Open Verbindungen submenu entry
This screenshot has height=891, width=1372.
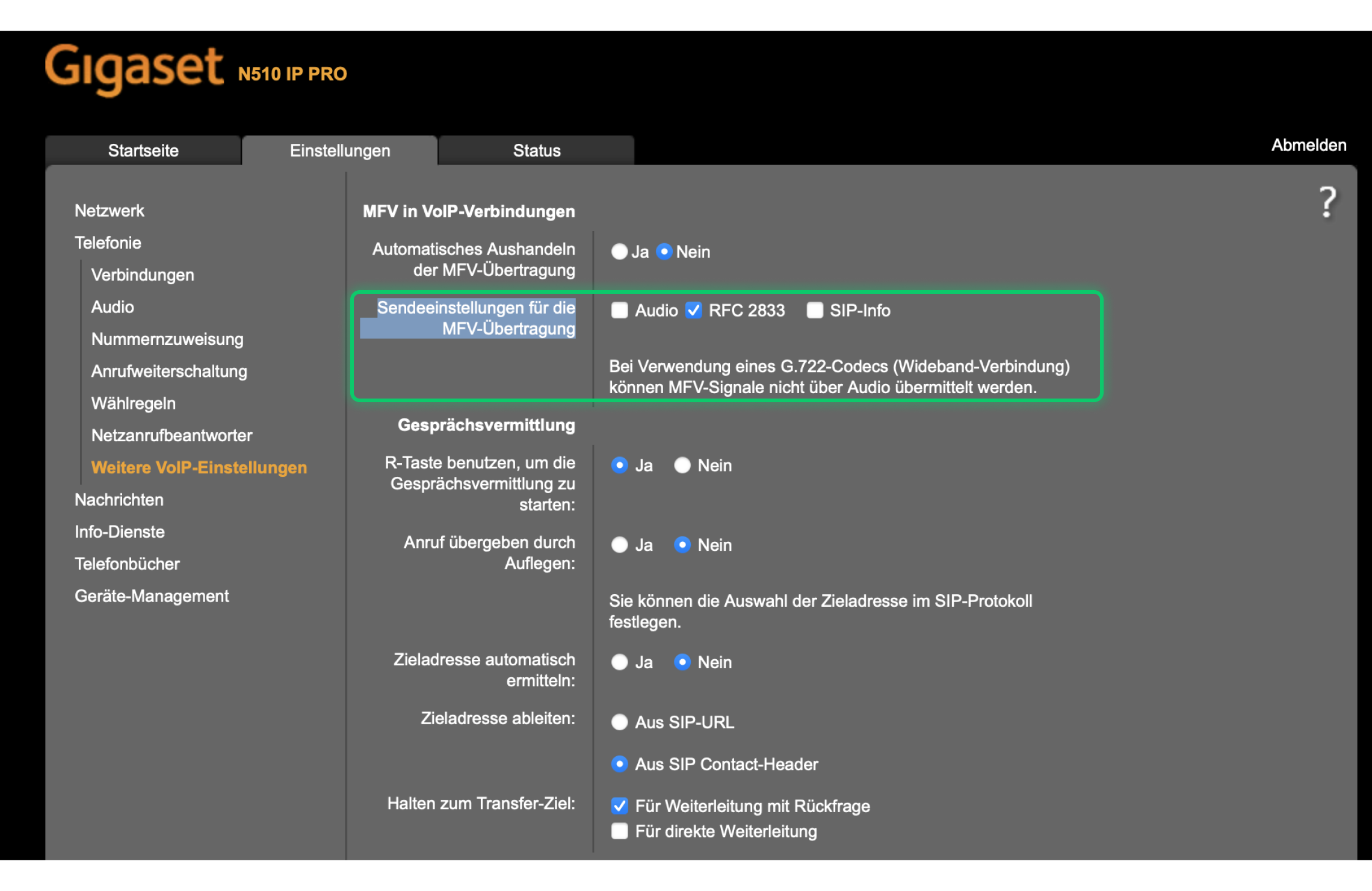coord(143,275)
